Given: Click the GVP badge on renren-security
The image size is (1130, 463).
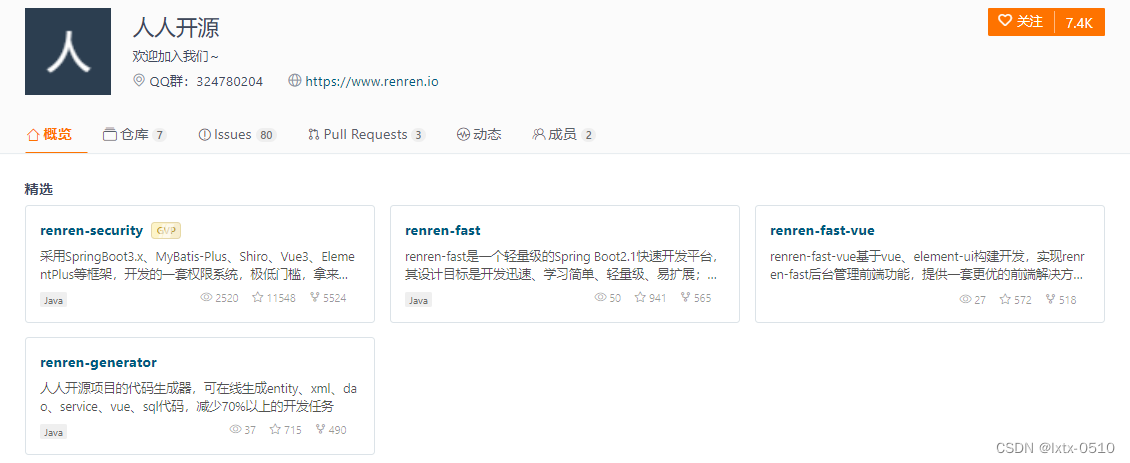Looking at the screenshot, I should click(x=165, y=231).
